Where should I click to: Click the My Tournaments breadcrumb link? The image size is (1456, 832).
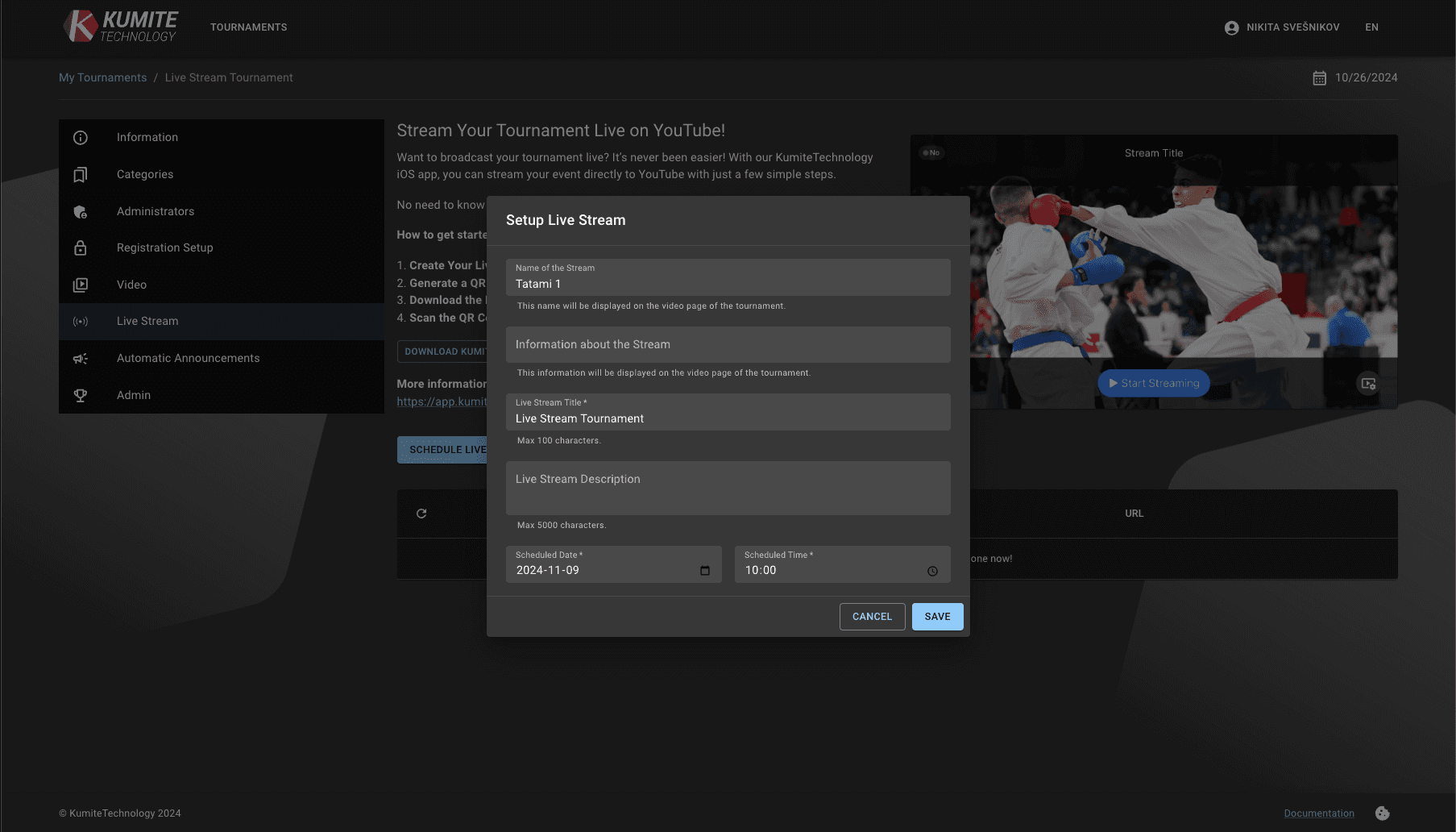pos(102,78)
